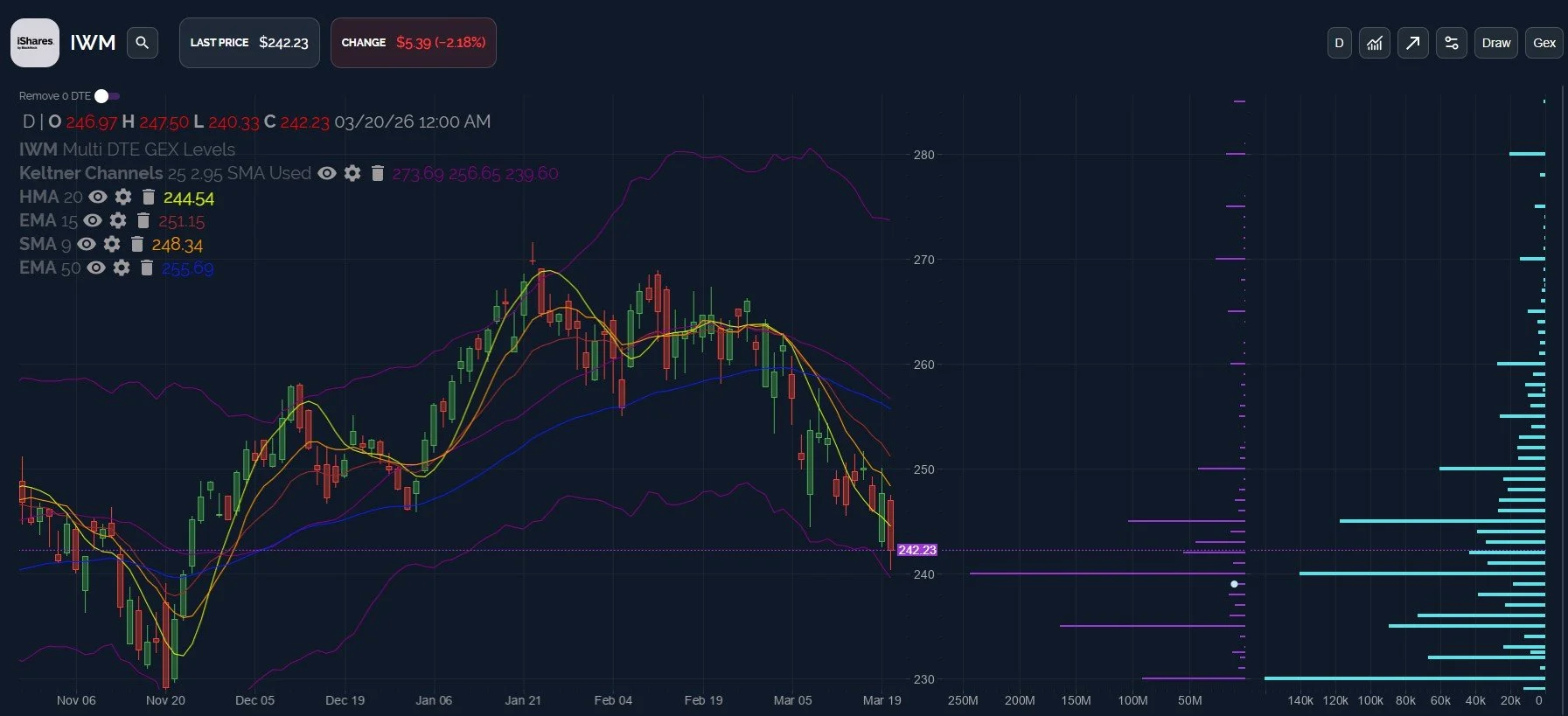Click the Gex button
This screenshot has height=716, width=1568.
pyautogui.click(x=1544, y=43)
